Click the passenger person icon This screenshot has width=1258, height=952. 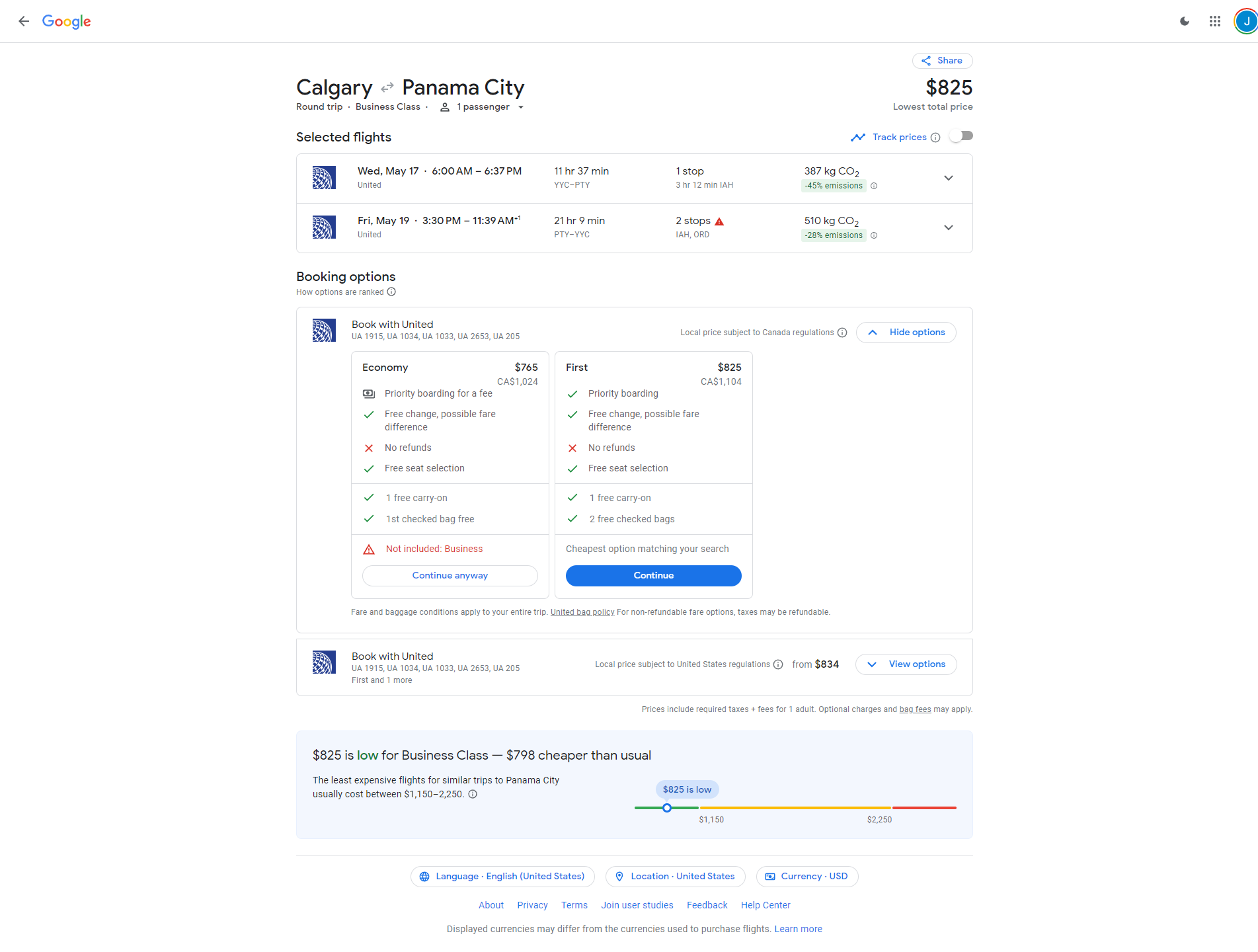tap(445, 106)
